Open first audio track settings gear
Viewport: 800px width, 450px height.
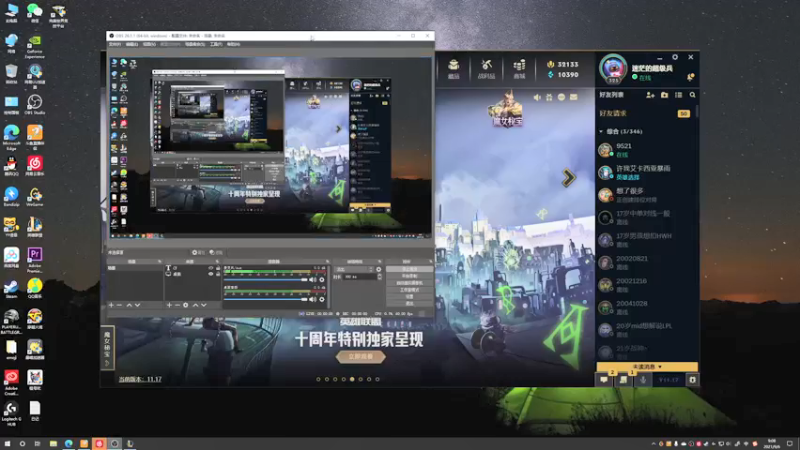coord(321,280)
